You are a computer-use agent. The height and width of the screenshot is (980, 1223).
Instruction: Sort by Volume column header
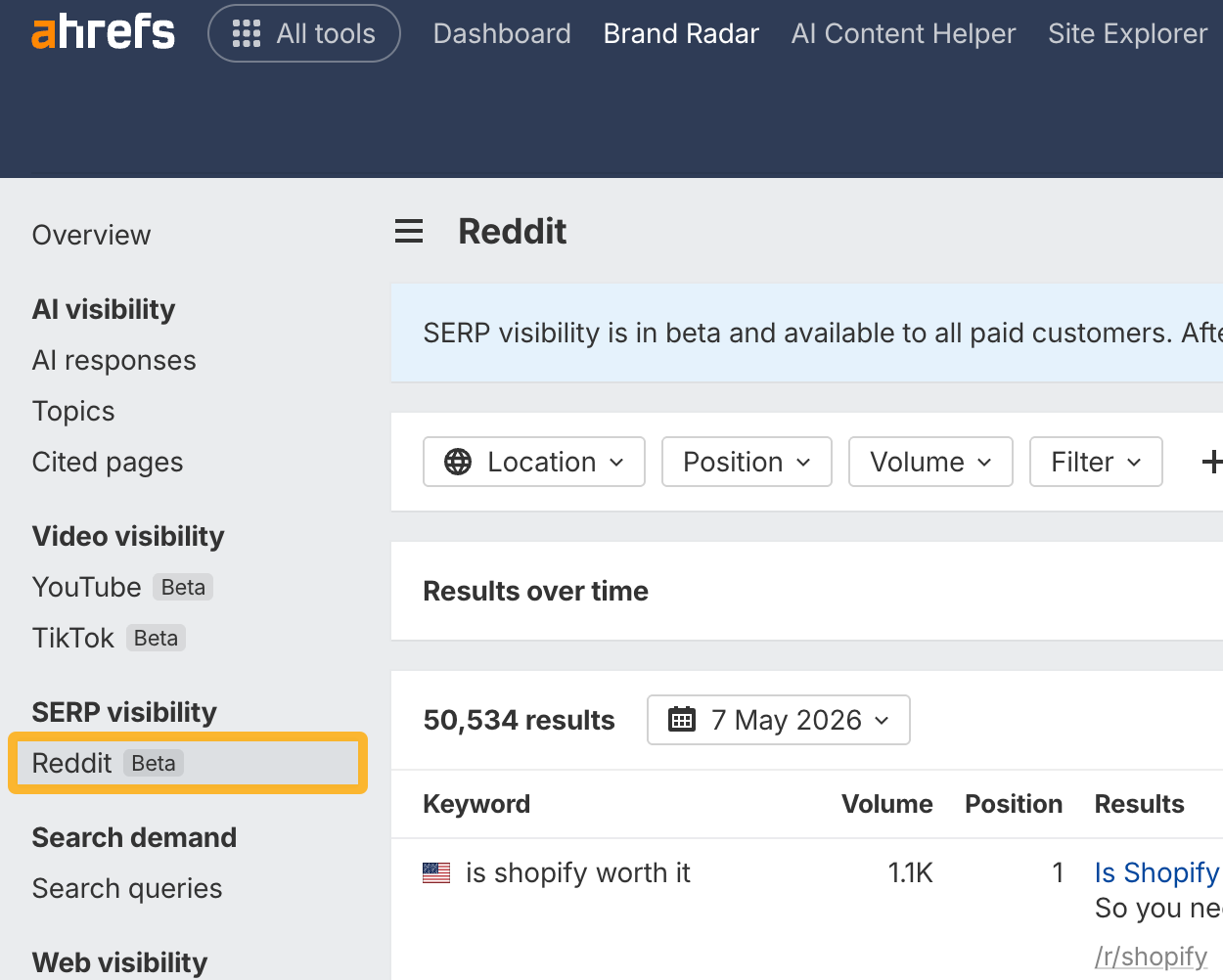887,804
